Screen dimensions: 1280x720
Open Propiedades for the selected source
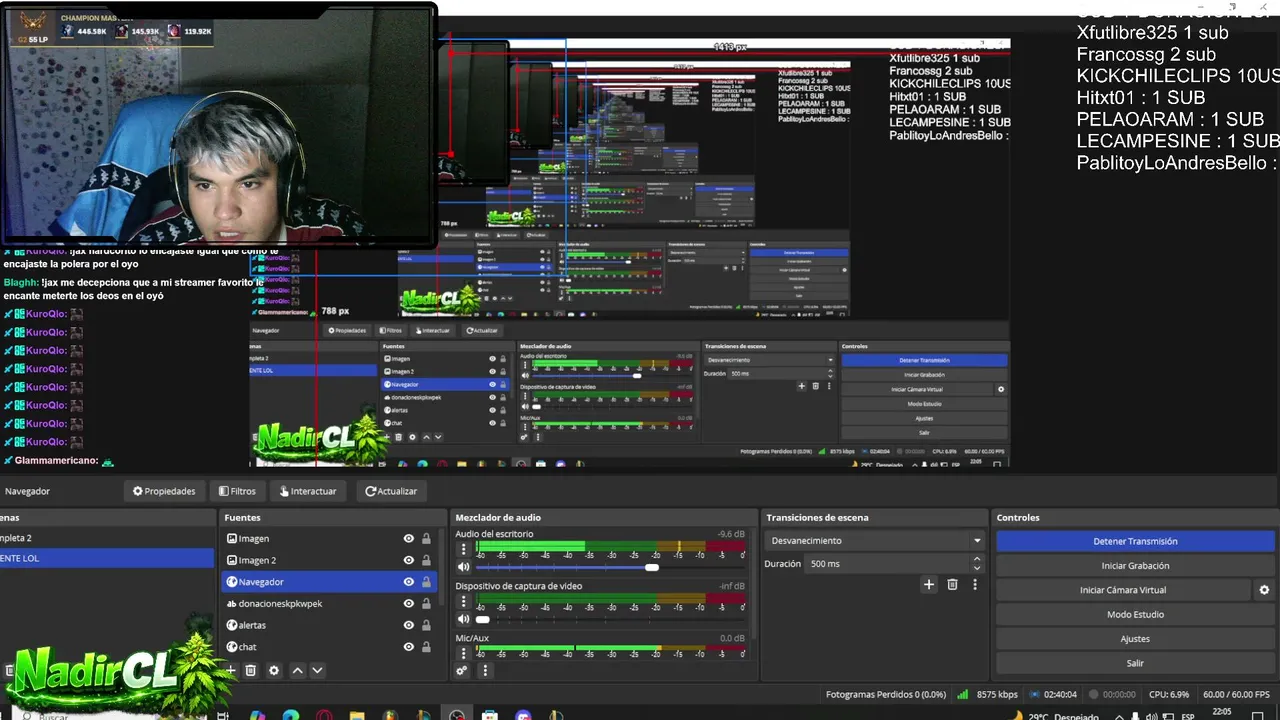(x=164, y=491)
